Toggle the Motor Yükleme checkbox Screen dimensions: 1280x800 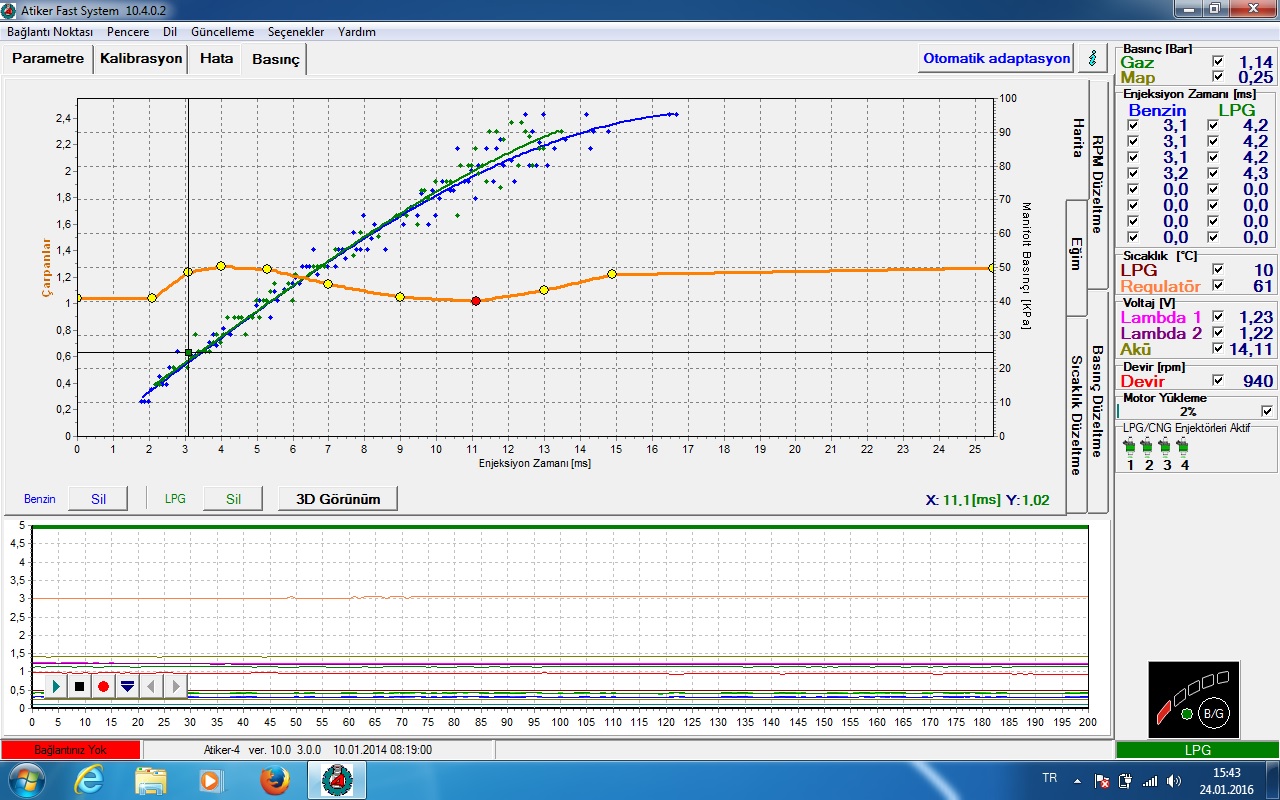tap(1267, 411)
